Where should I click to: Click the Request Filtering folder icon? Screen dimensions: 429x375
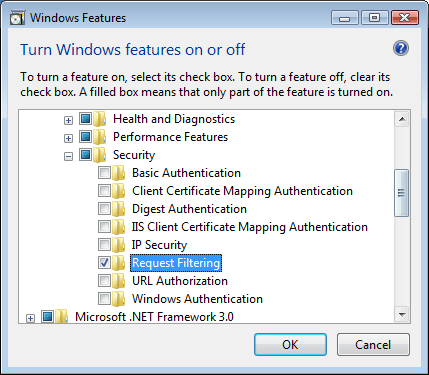pyautogui.click(x=118, y=263)
